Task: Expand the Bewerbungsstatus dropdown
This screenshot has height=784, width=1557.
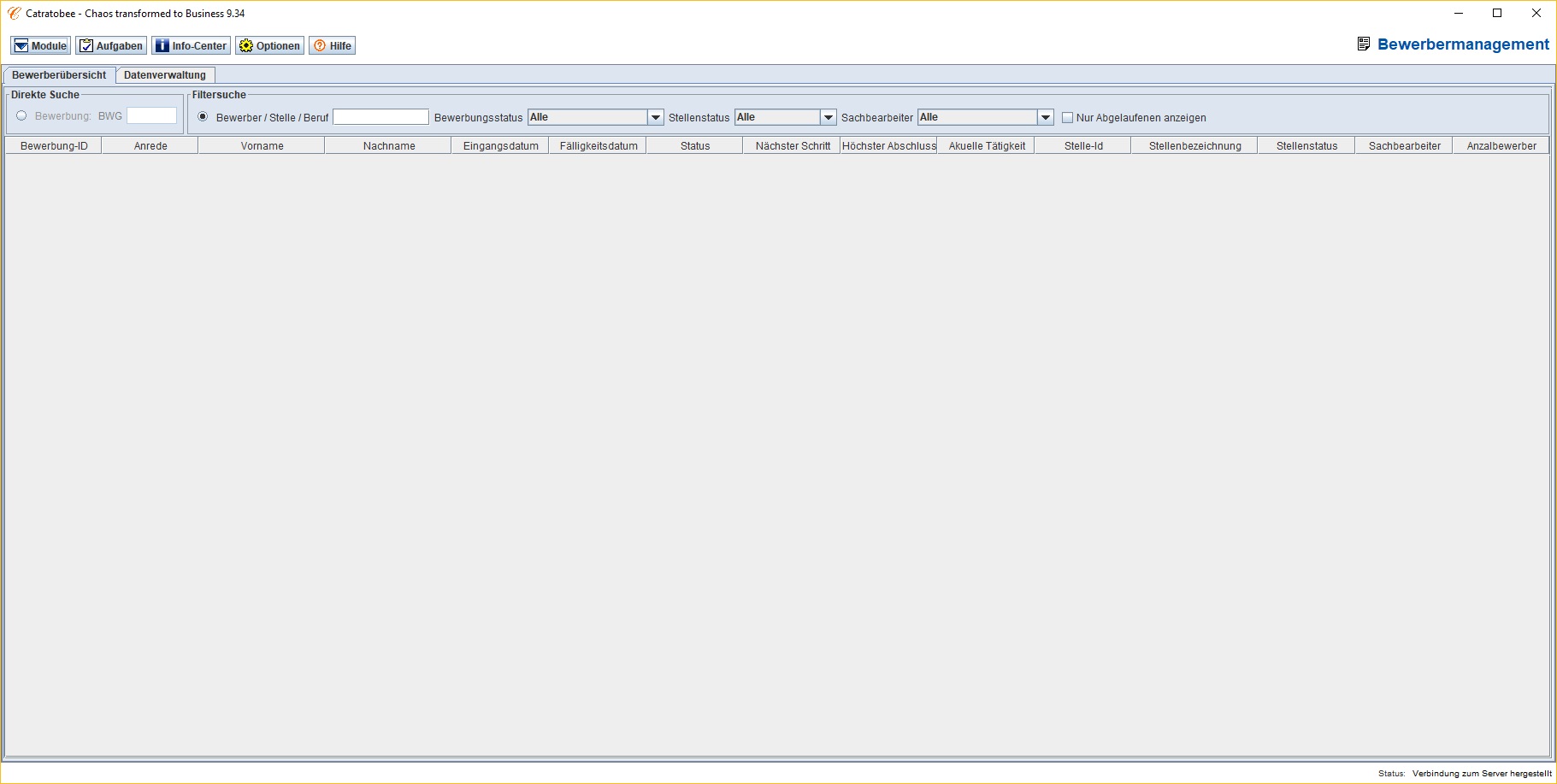Action: click(655, 118)
